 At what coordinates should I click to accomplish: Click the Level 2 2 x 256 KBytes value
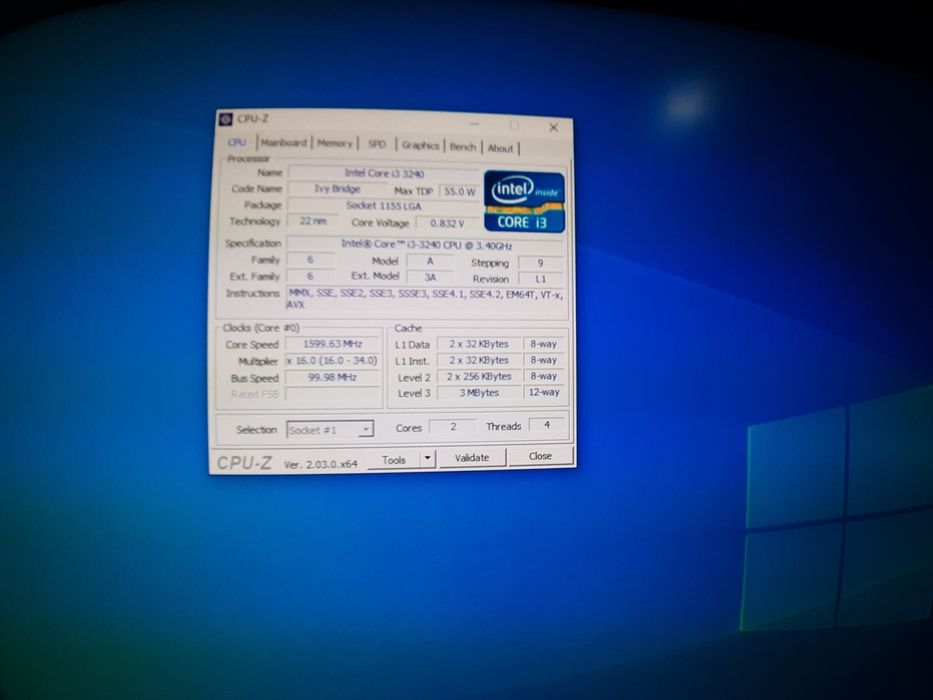pos(480,376)
